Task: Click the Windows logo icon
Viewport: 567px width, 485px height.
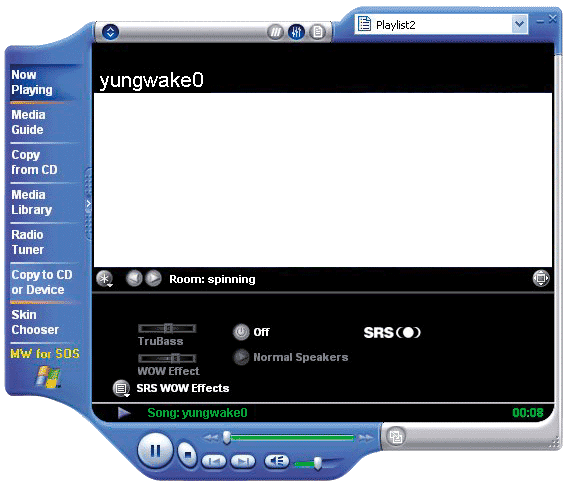Action: pyautogui.click(x=48, y=376)
